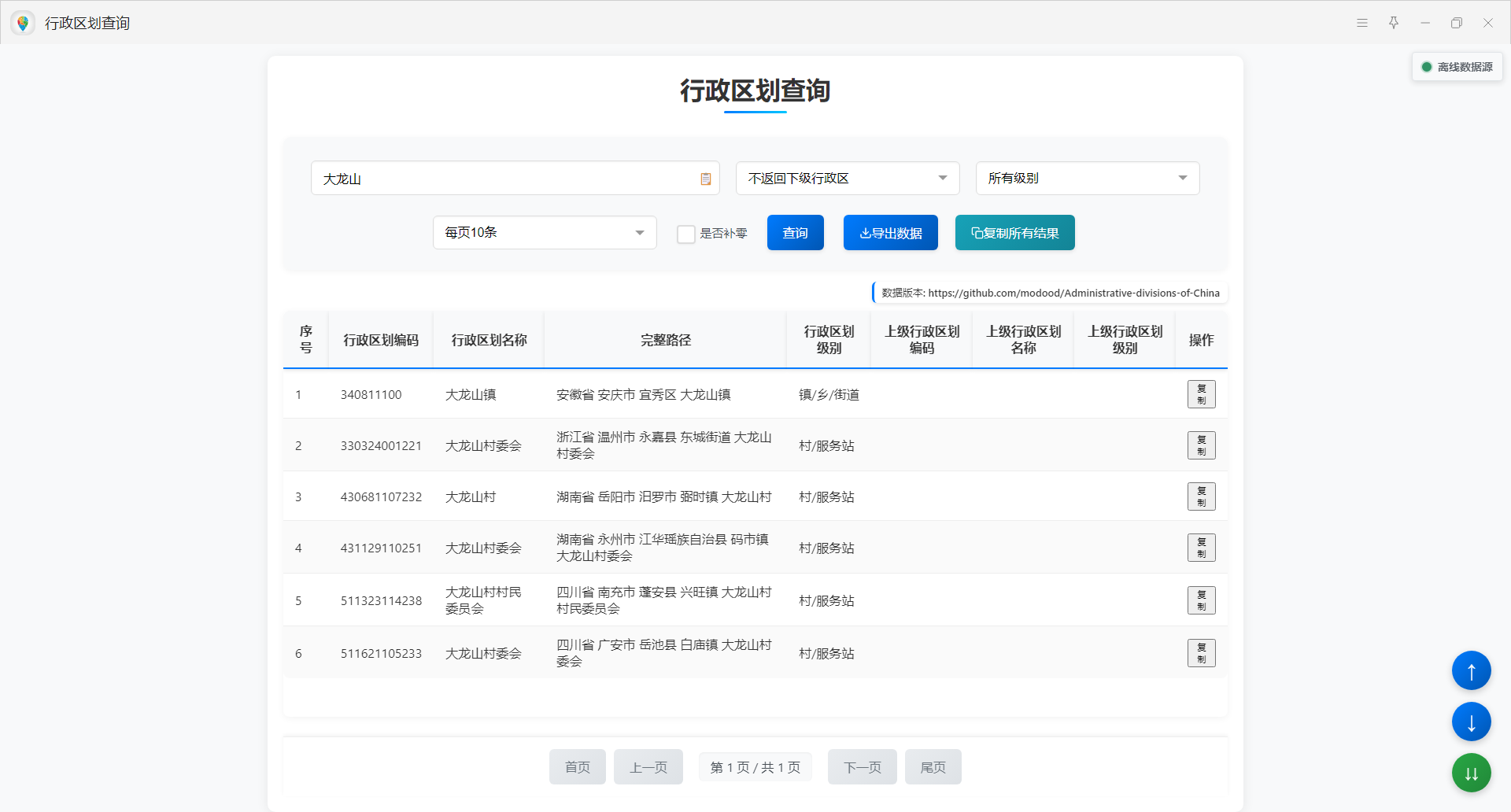Copy row 511621105233 with its 复制 button
1511x812 pixels.
point(1201,653)
